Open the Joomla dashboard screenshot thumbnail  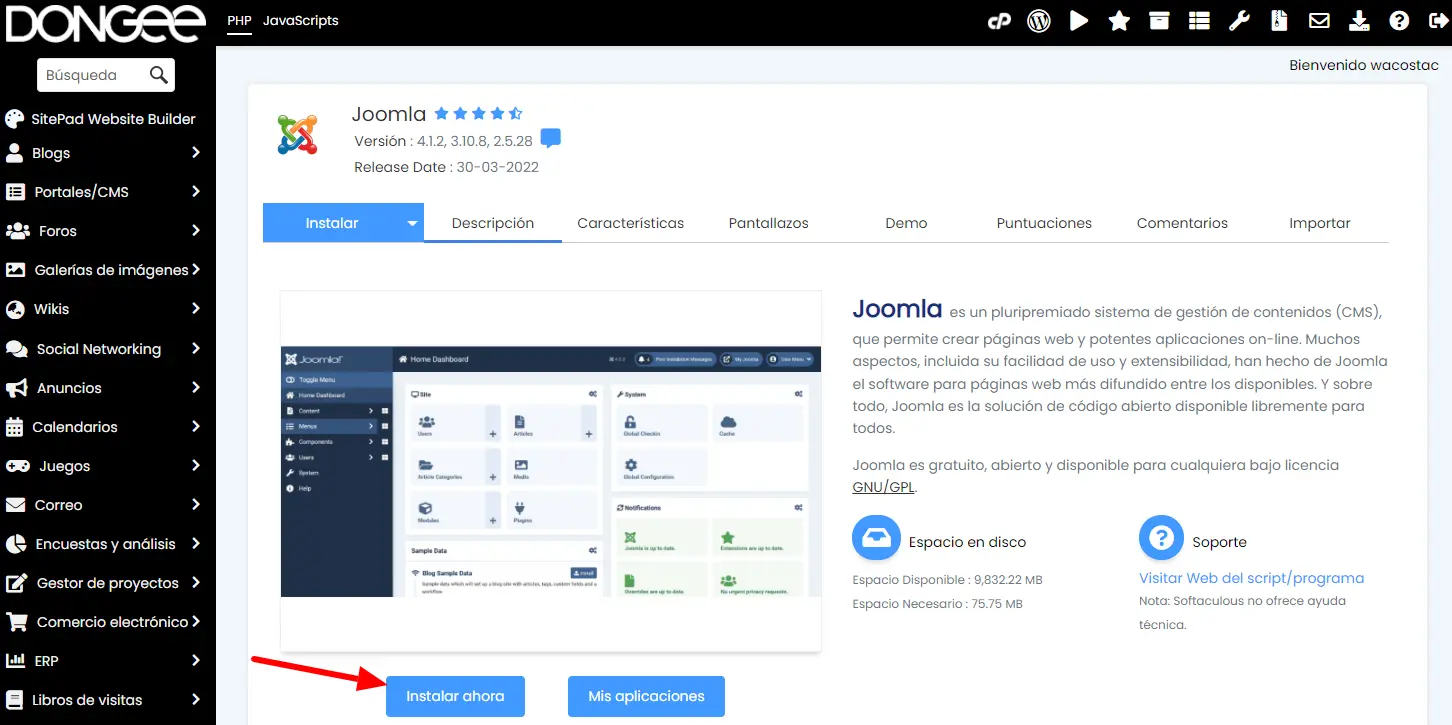(x=551, y=472)
